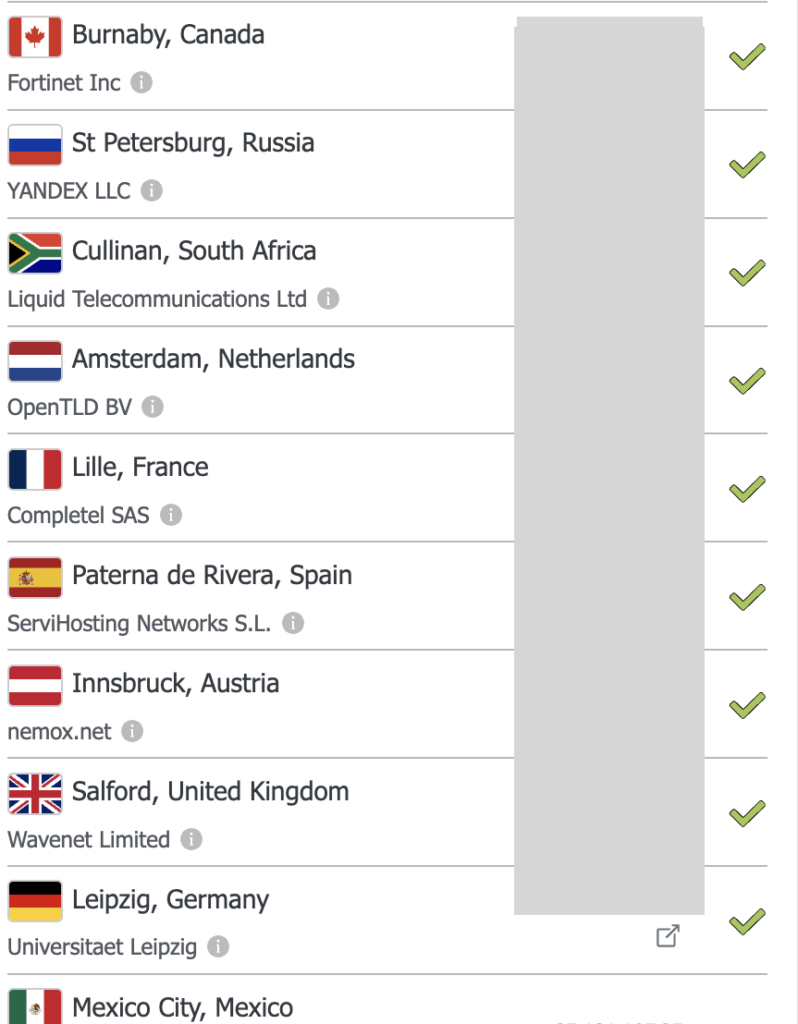Screen dimensions: 798x1024
Task: Click the South Africa flag
Action: point(35,253)
